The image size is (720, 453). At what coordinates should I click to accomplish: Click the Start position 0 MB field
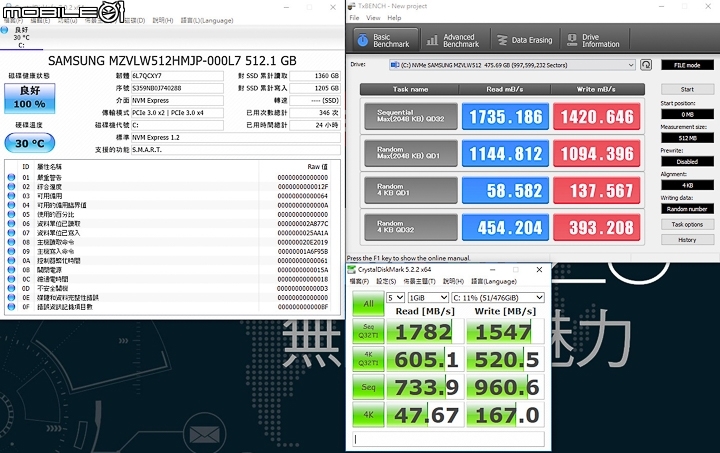coord(687,114)
